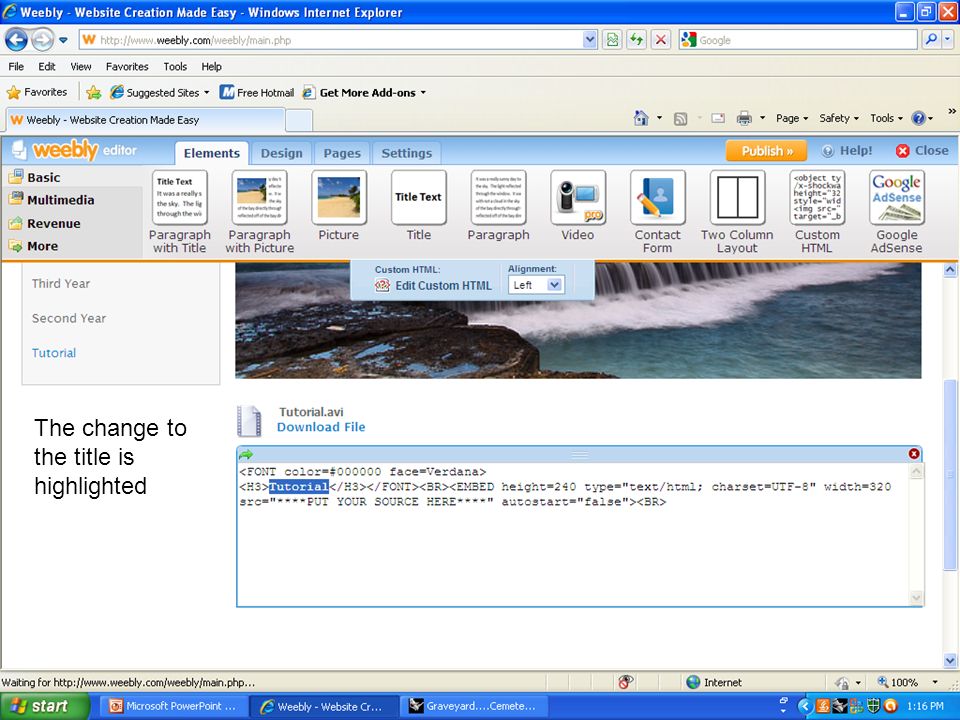Open the recent pages dropdown arrow
The width and height of the screenshot is (960, 720).
pos(63,40)
